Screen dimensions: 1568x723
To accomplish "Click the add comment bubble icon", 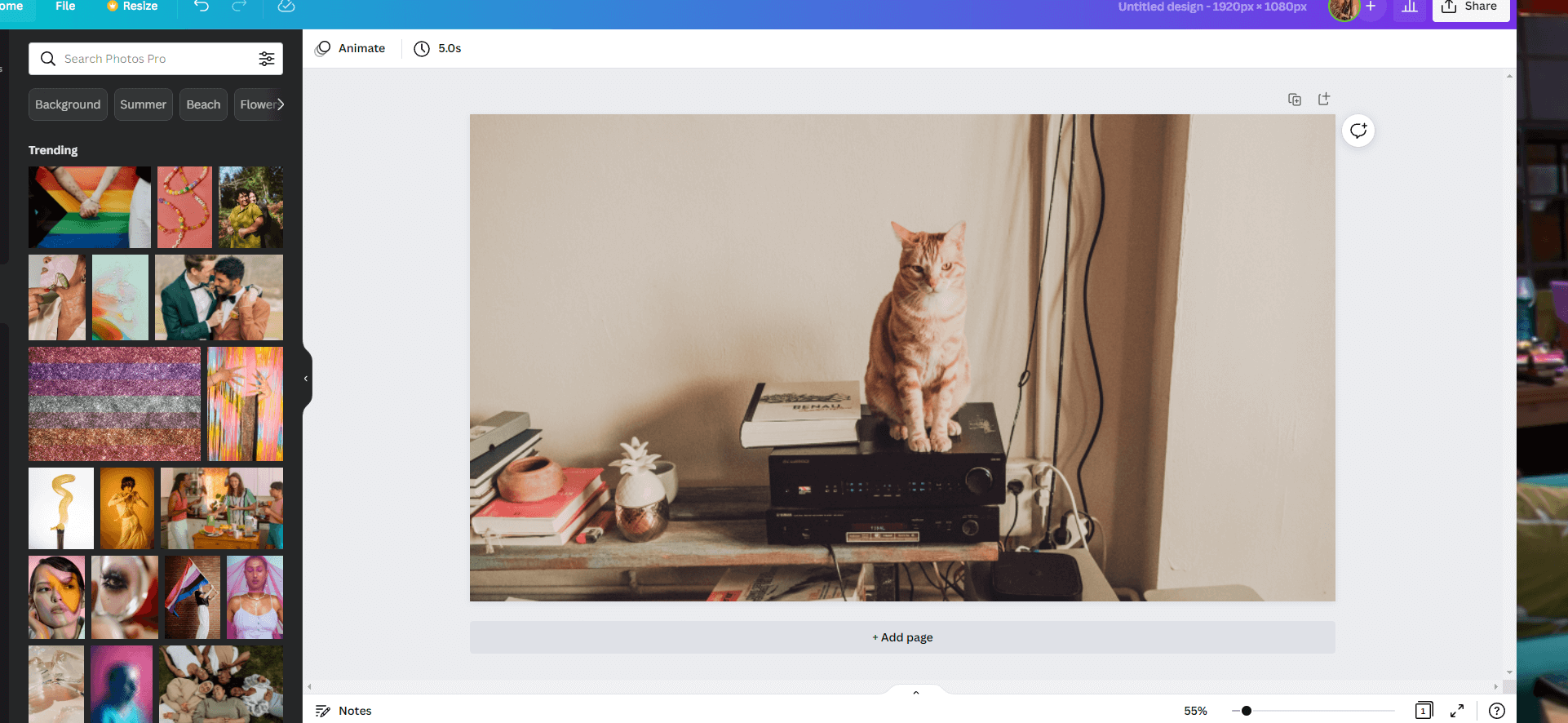I will tap(1358, 131).
